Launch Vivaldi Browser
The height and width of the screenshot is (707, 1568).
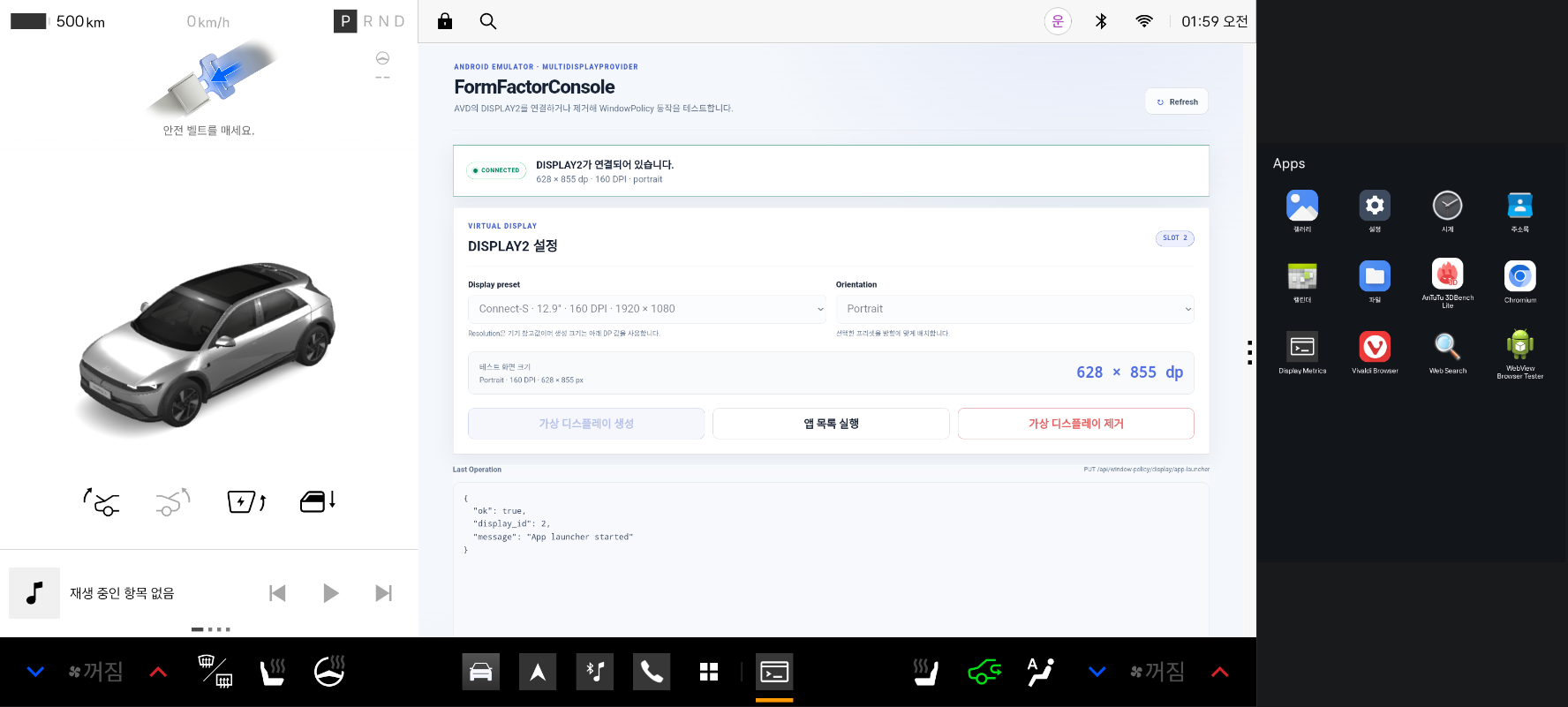(1375, 347)
